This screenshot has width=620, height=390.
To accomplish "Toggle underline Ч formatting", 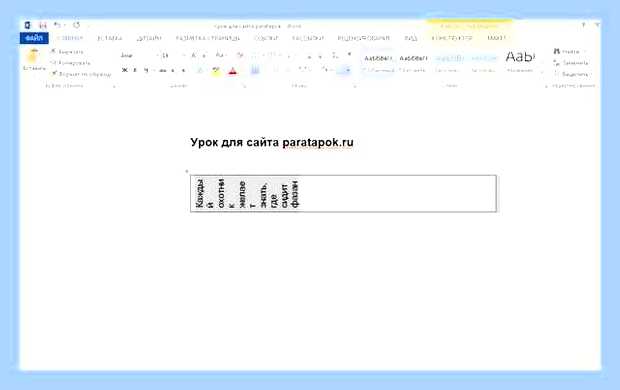I will (146, 70).
